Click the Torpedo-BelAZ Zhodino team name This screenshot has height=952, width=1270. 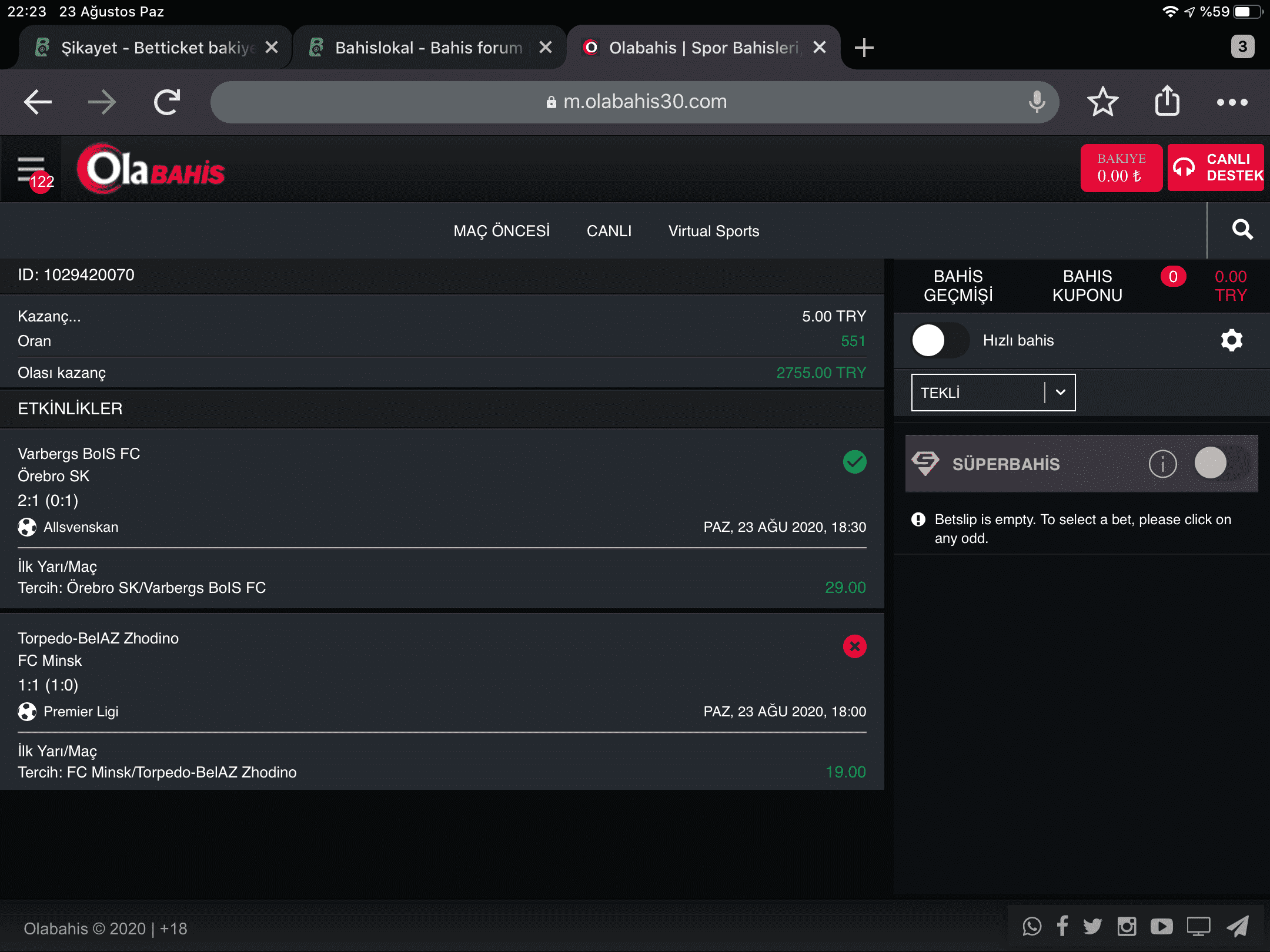[98, 638]
